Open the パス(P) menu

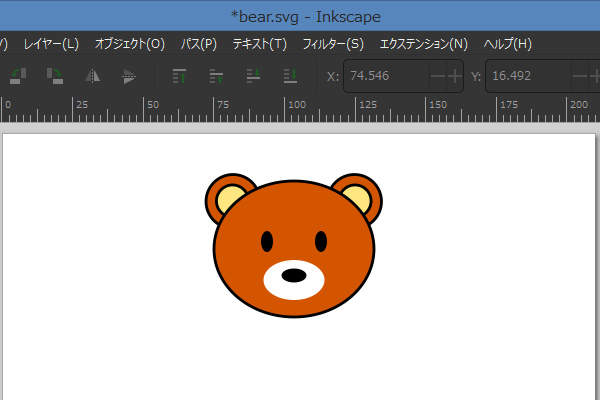[198, 44]
